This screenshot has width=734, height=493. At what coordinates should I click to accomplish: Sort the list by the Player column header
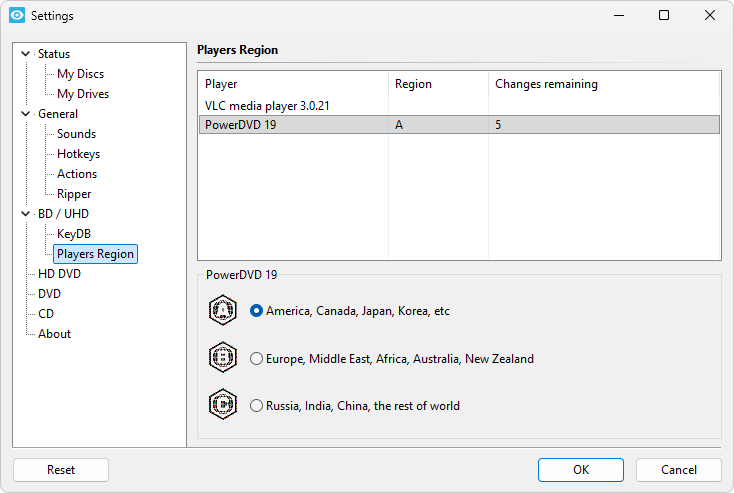(x=294, y=84)
